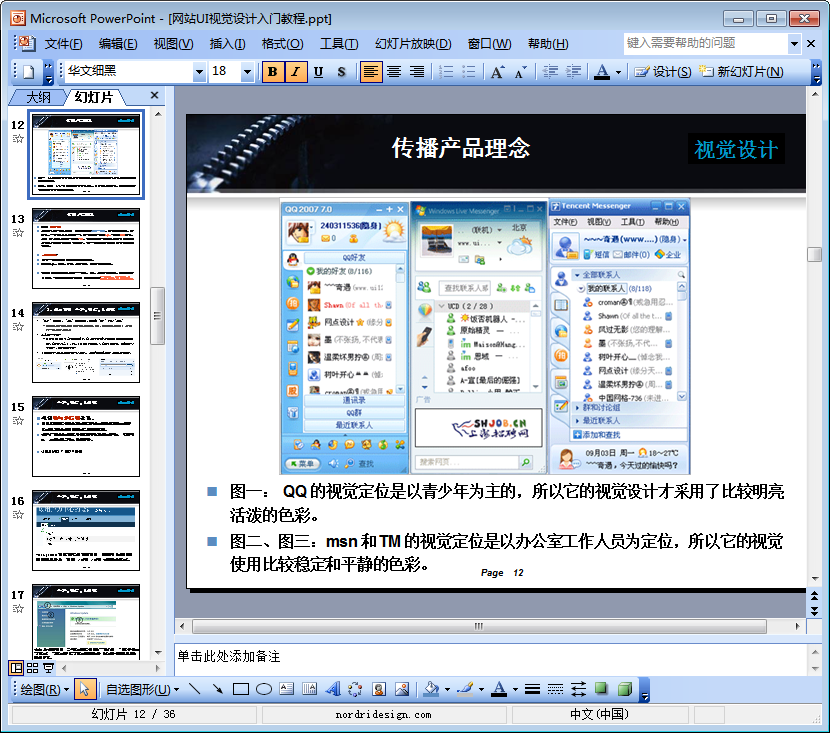Screen dimensions: 830x733
Task: Toggle Center alignment button
Action: [394, 72]
